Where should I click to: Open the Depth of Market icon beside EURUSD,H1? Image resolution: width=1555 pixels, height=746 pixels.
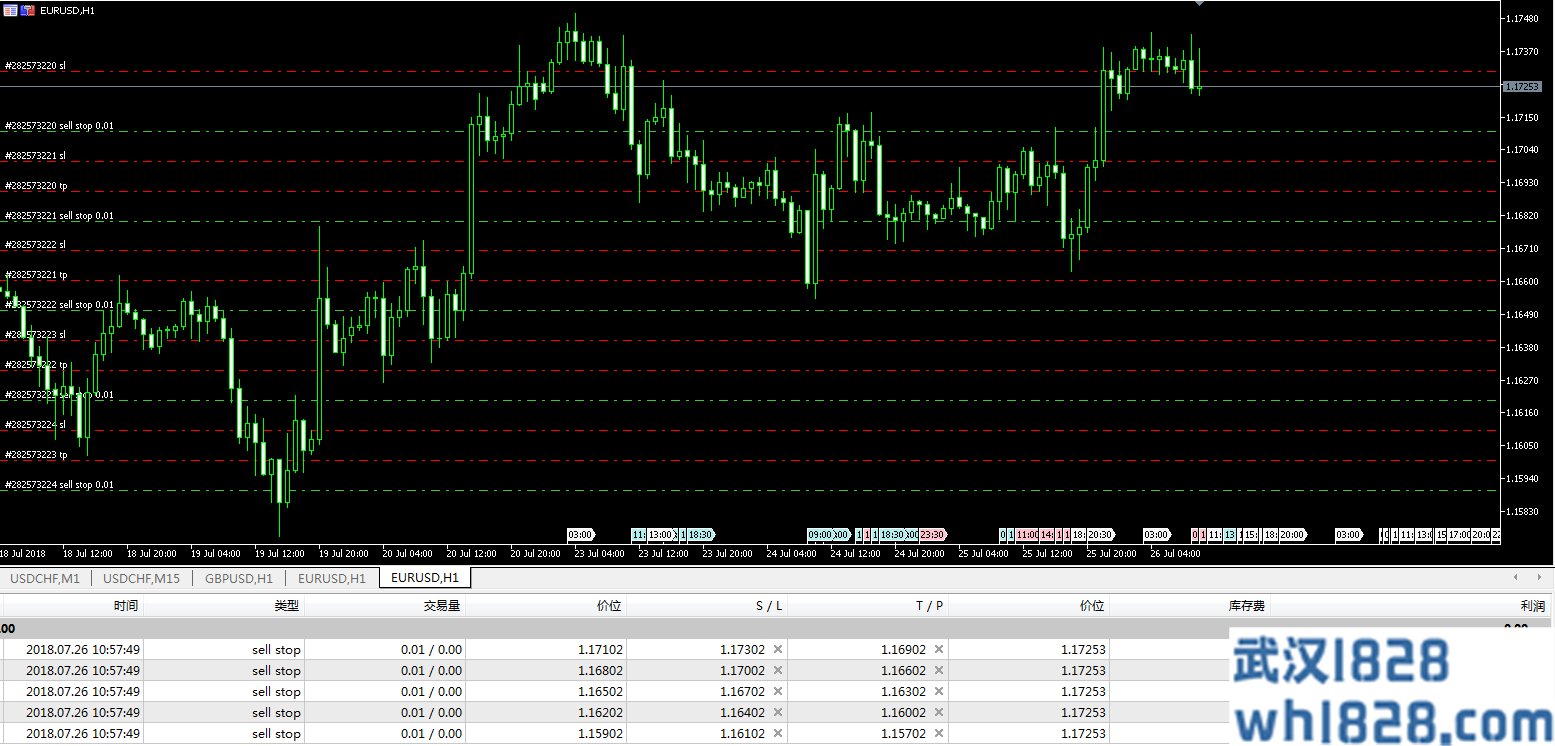pyautogui.click(x=28, y=10)
